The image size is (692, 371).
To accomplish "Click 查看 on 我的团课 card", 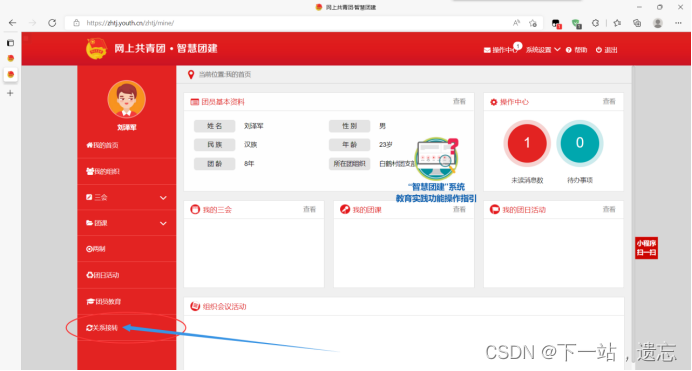I will (459, 209).
